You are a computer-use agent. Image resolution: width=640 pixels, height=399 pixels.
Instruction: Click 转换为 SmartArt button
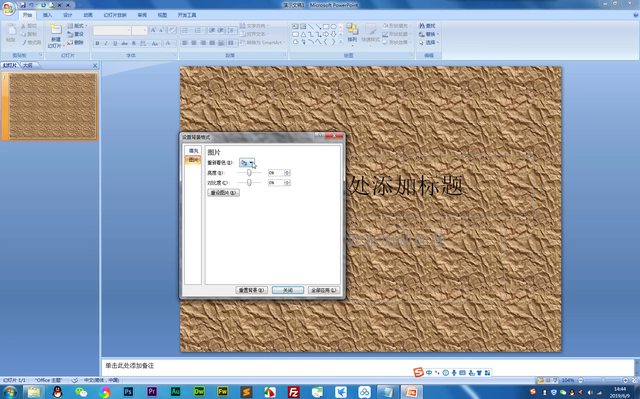tap(261, 42)
